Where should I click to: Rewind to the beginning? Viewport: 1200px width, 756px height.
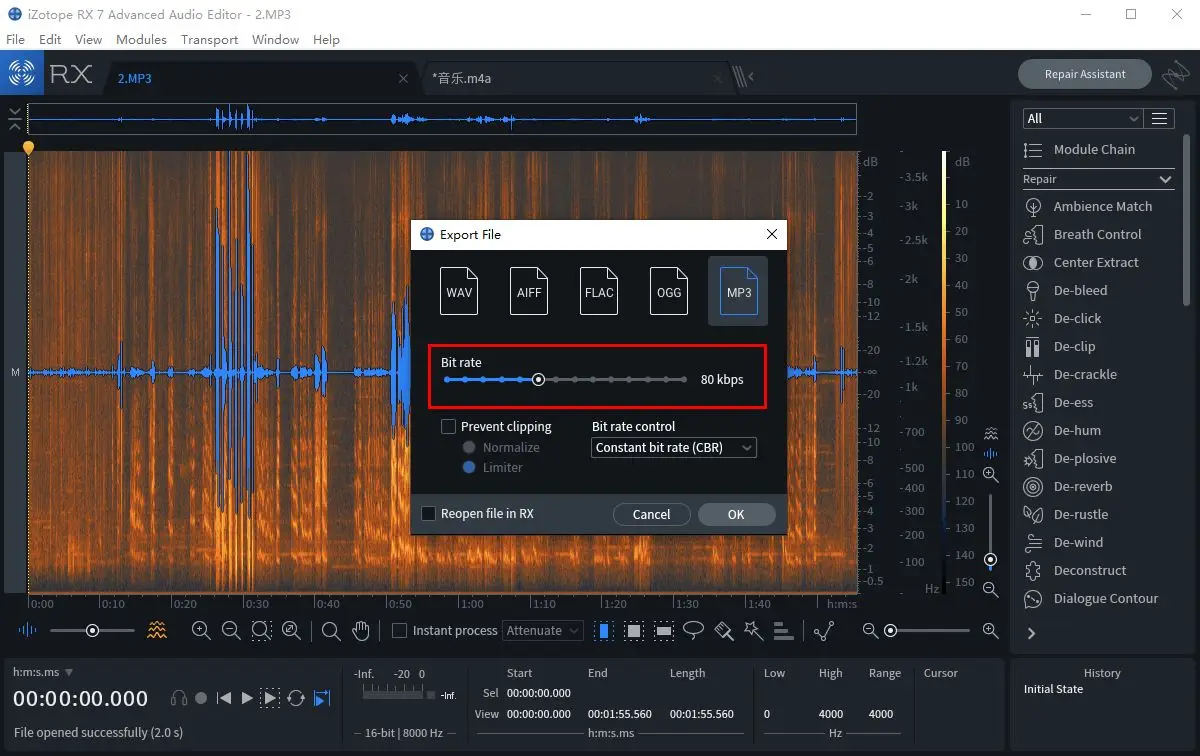coord(225,698)
